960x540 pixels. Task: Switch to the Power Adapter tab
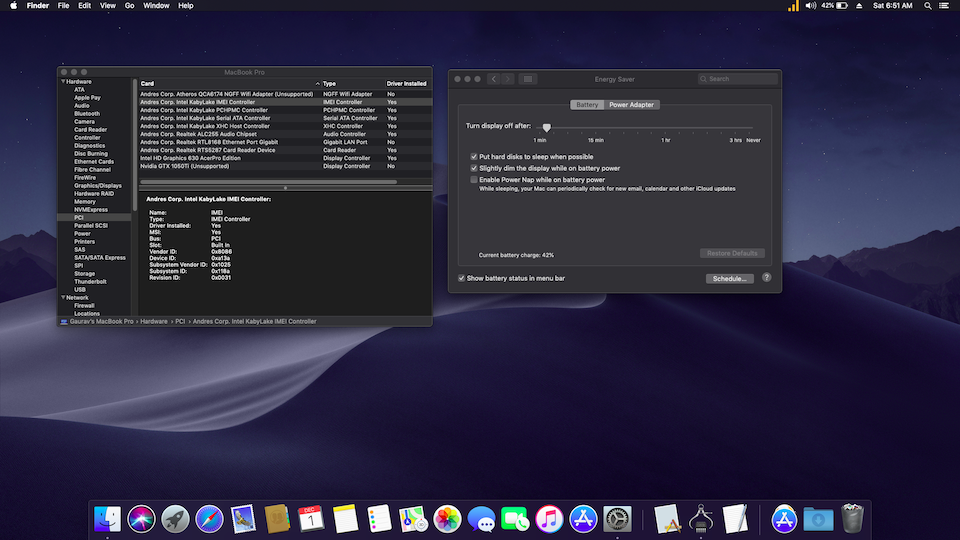[633, 104]
